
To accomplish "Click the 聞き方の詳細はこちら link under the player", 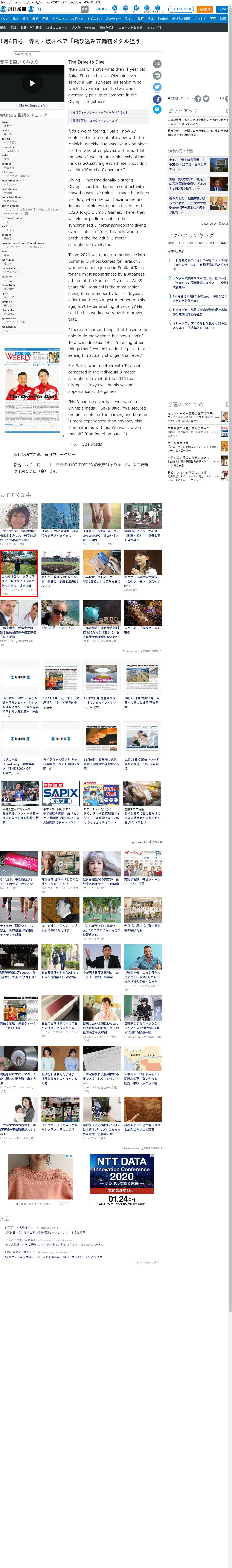I will 32,105.
